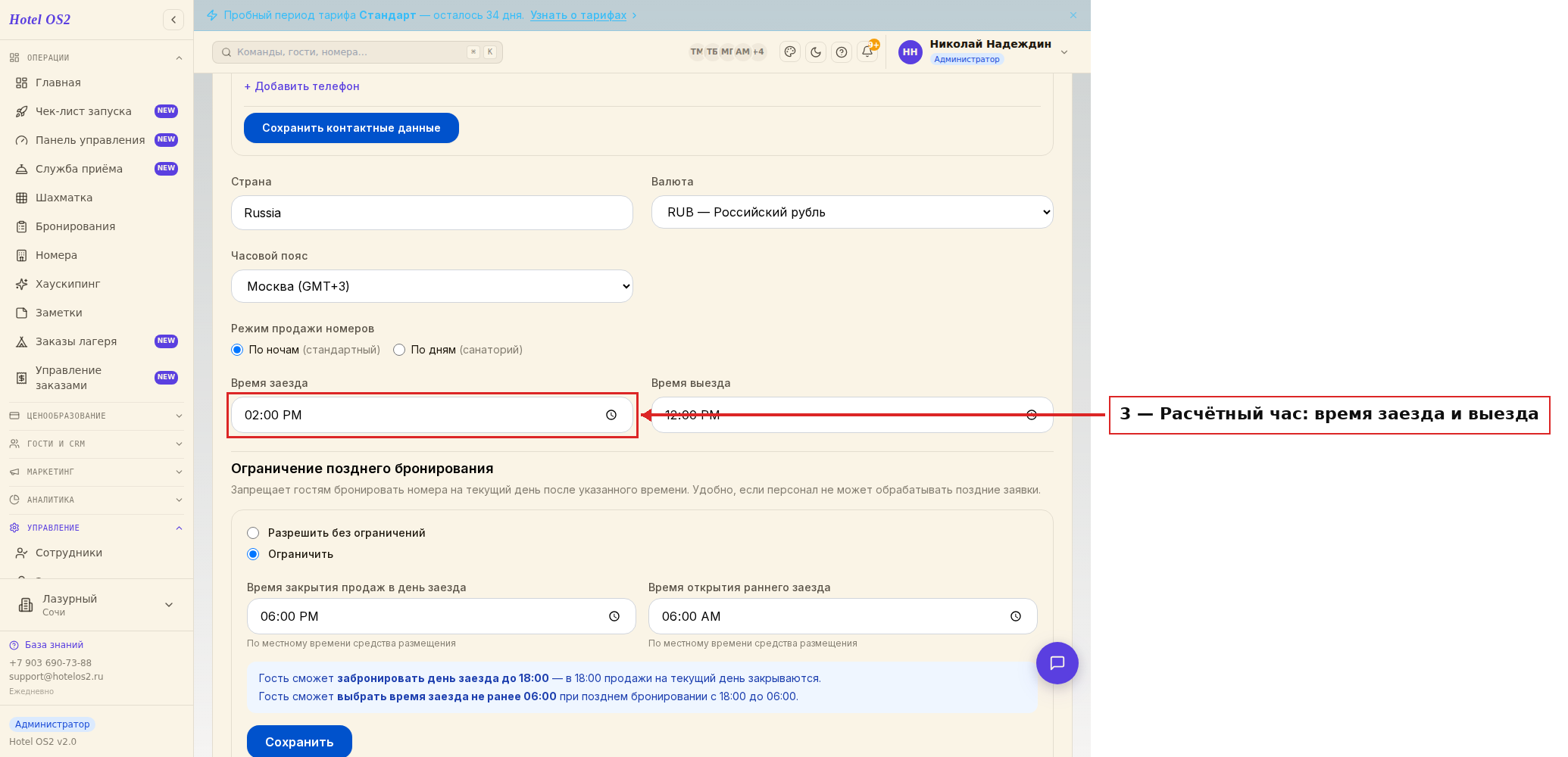Open the timezone dropdown Москва (GMT+3)
The width and height of the screenshot is (1568, 757).
(432, 286)
